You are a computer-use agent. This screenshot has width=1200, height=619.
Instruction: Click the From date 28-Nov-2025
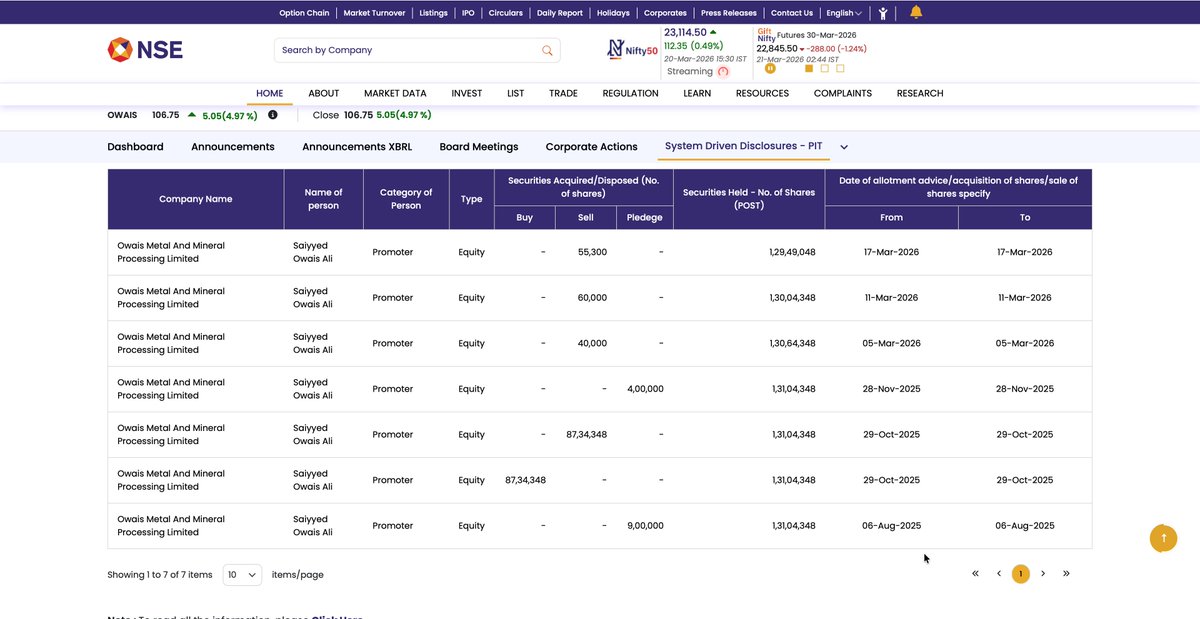pos(891,389)
